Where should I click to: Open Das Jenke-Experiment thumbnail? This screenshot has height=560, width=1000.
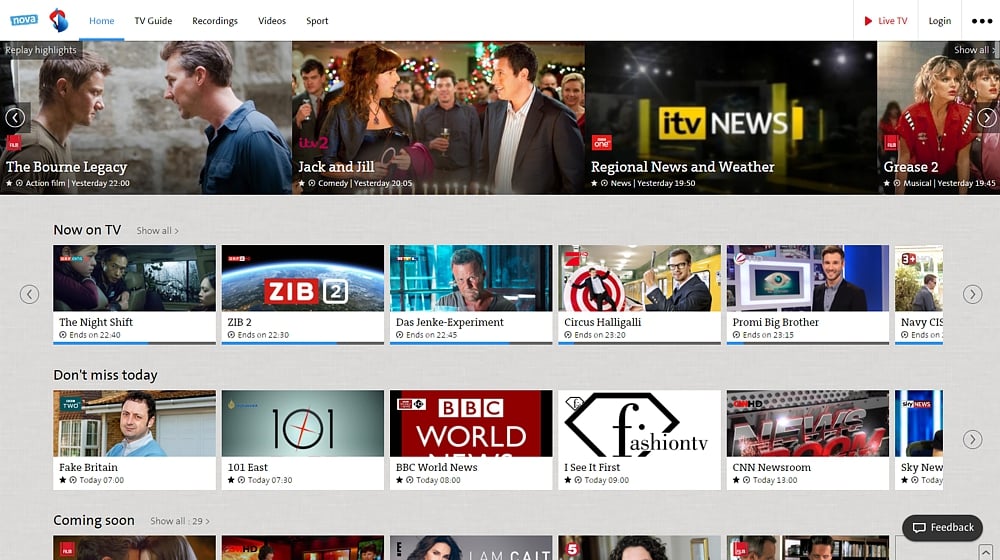471,278
